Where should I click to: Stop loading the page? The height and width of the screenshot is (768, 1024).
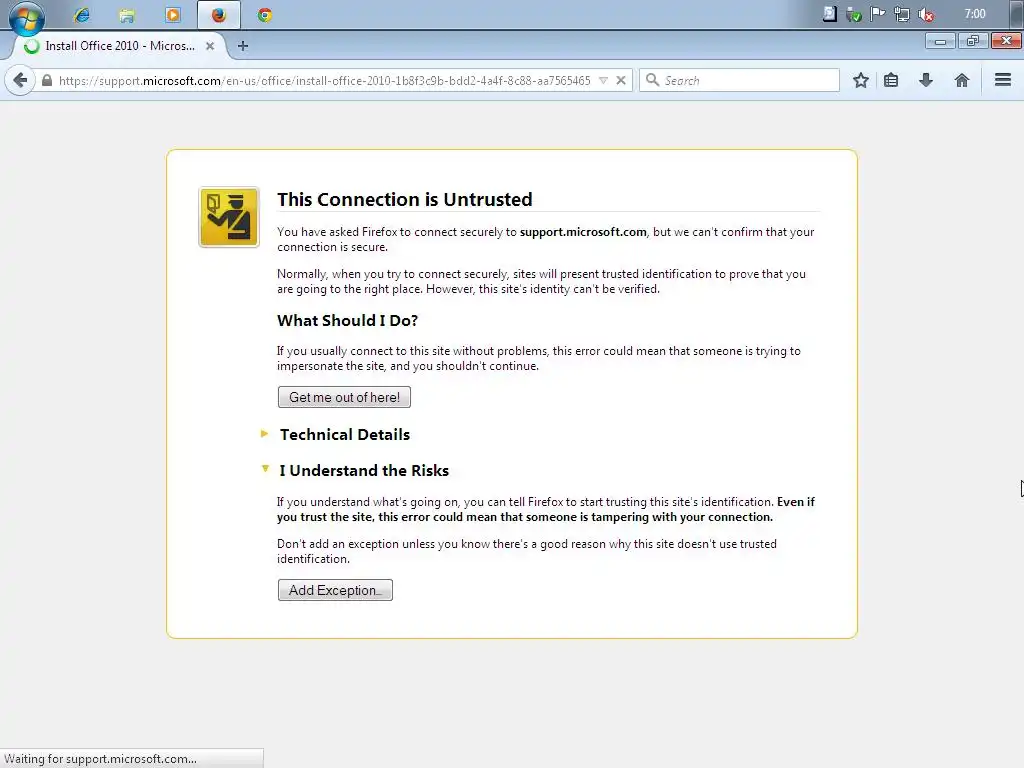tap(621, 80)
